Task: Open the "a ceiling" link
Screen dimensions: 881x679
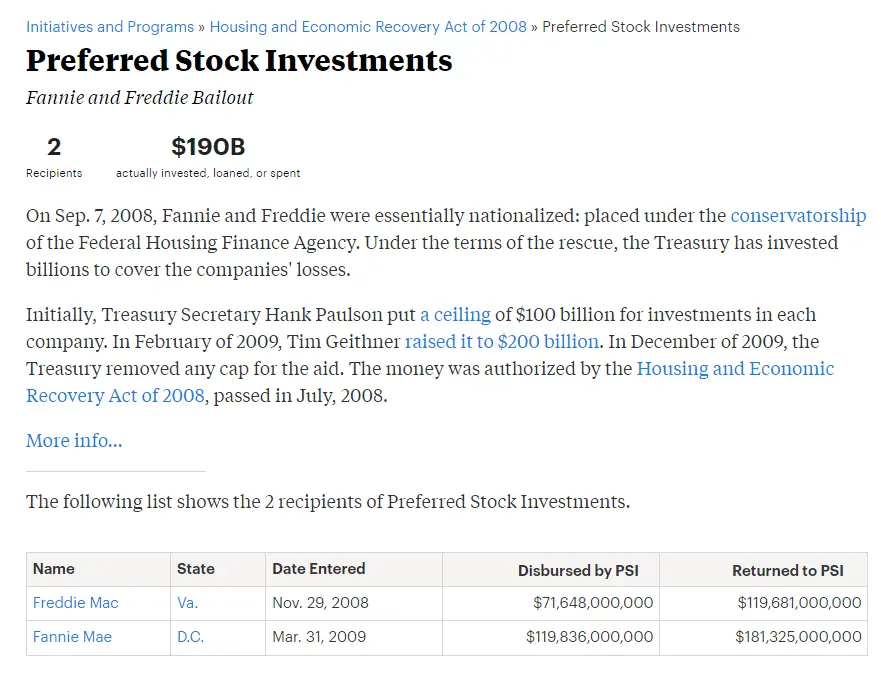Action: pyautogui.click(x=455, y=315)
